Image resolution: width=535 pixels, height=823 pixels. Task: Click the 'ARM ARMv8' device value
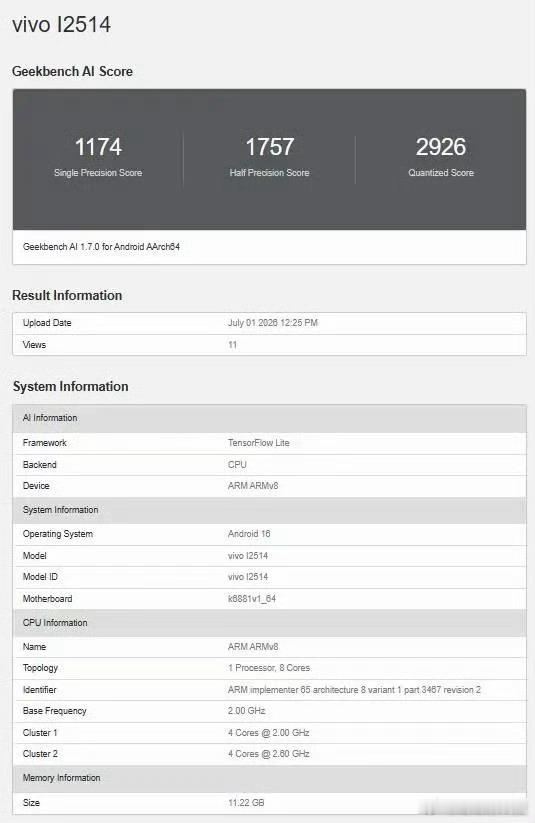[x=253, y=486]
